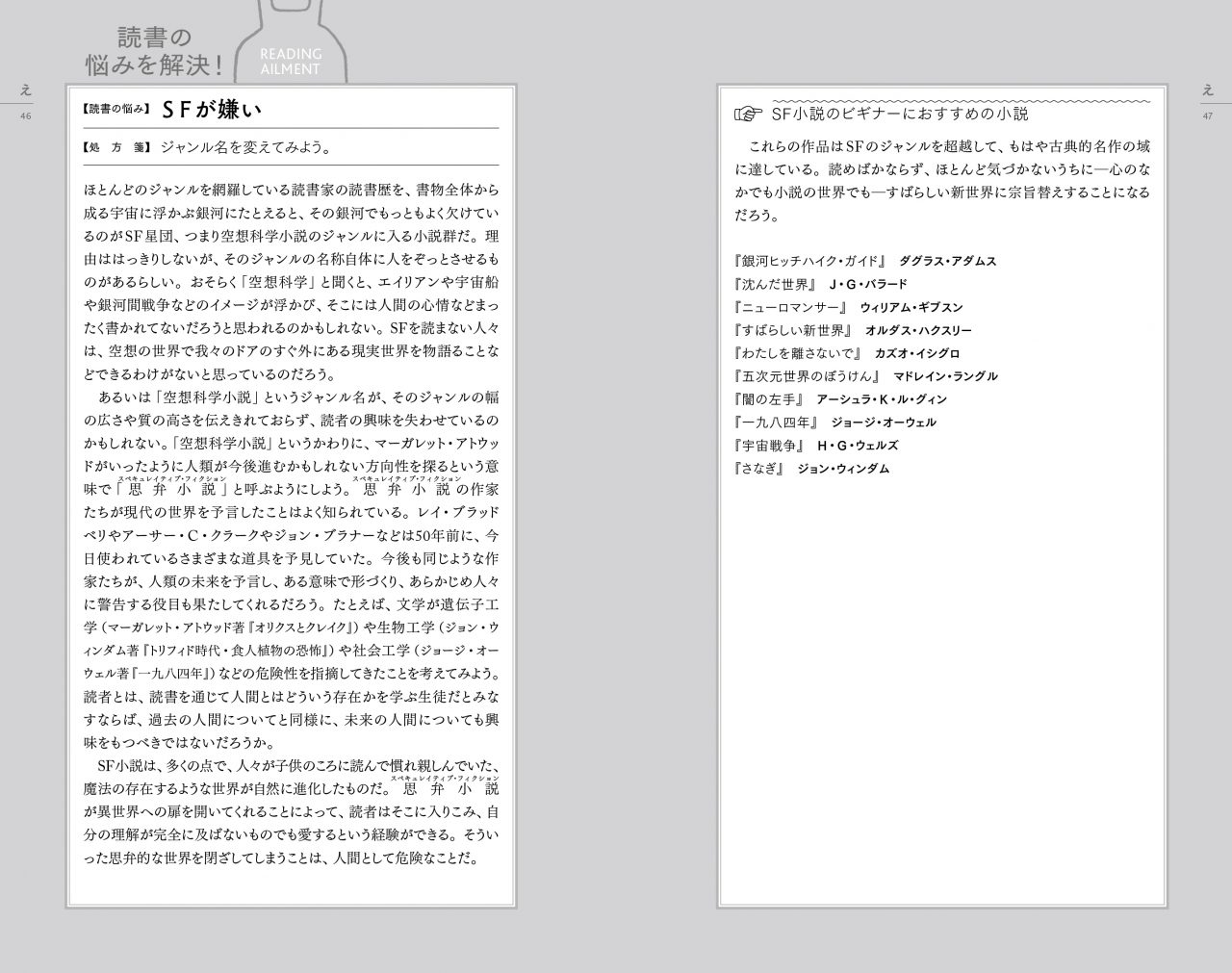Screen dimensions: 1232x973
Task: Click author name ジョン・ウィンダム in the book list
Action: pos(843,469)
